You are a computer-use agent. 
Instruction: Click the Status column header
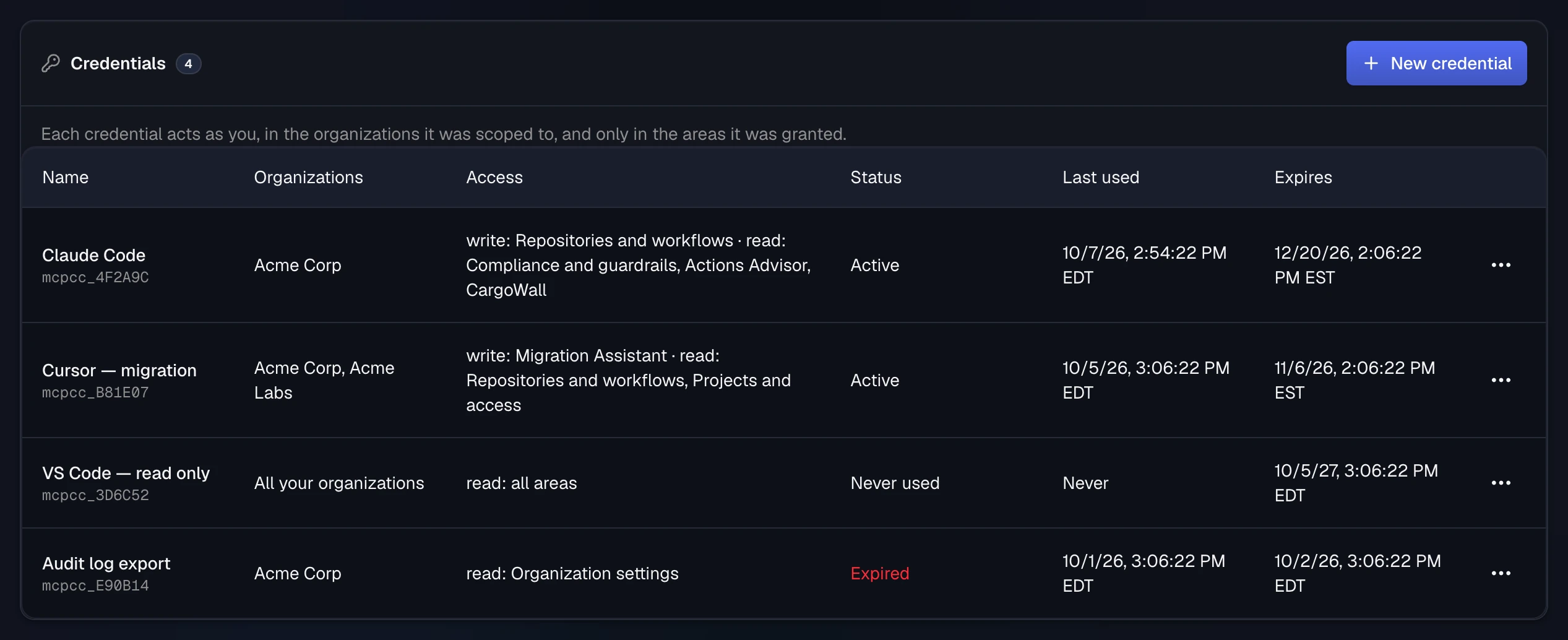876,177
